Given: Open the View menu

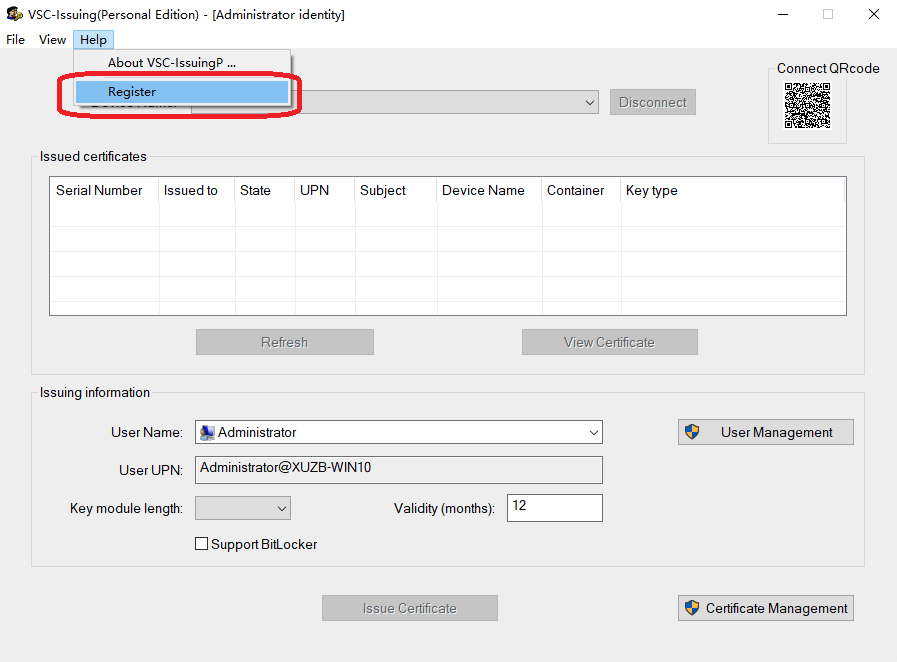Looking at the screenshot, I should [52, 40].
